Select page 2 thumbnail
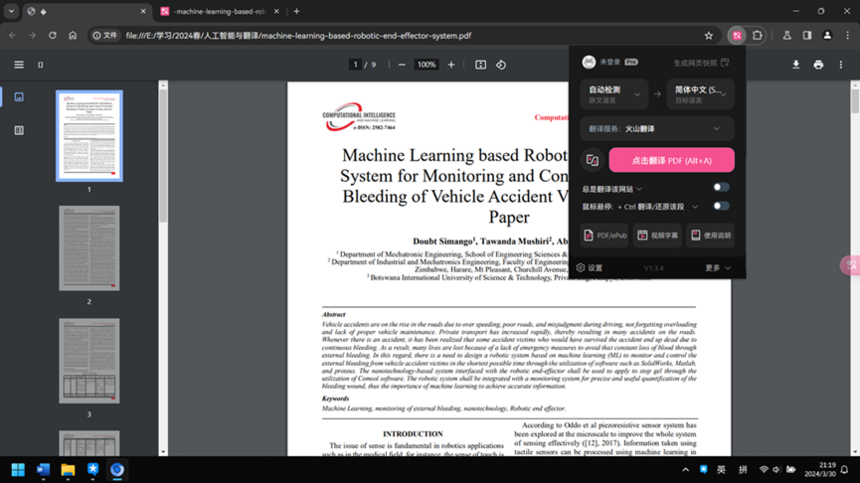 tap(89, 248)
